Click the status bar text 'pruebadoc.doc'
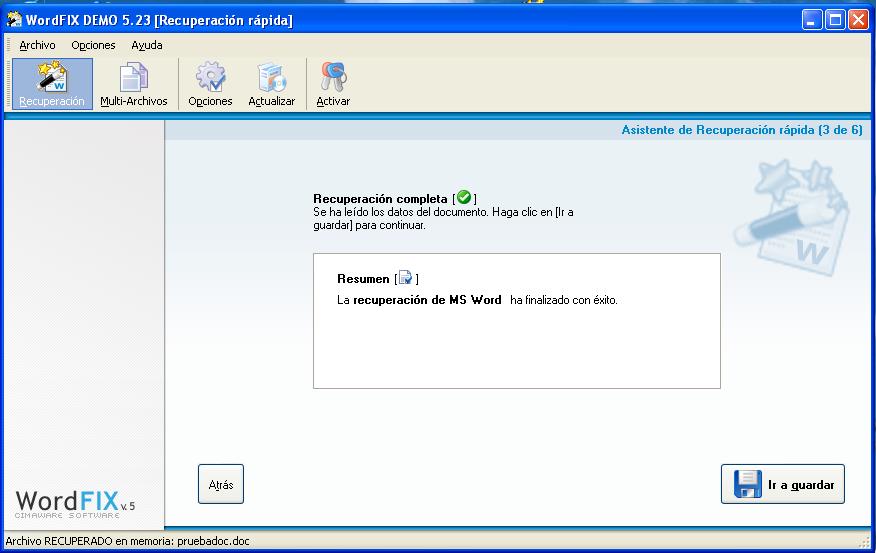 pos(213,541)
